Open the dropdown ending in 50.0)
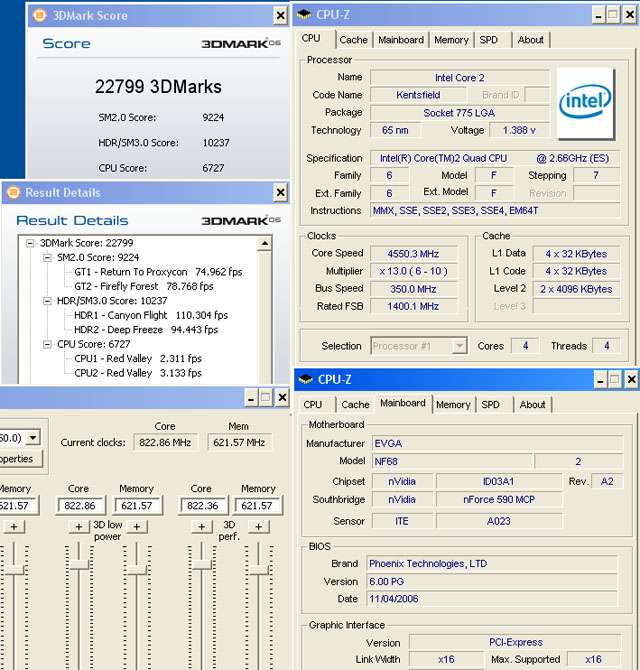The width and height of the screenshot is (640, 670). [x=33, y=437]
